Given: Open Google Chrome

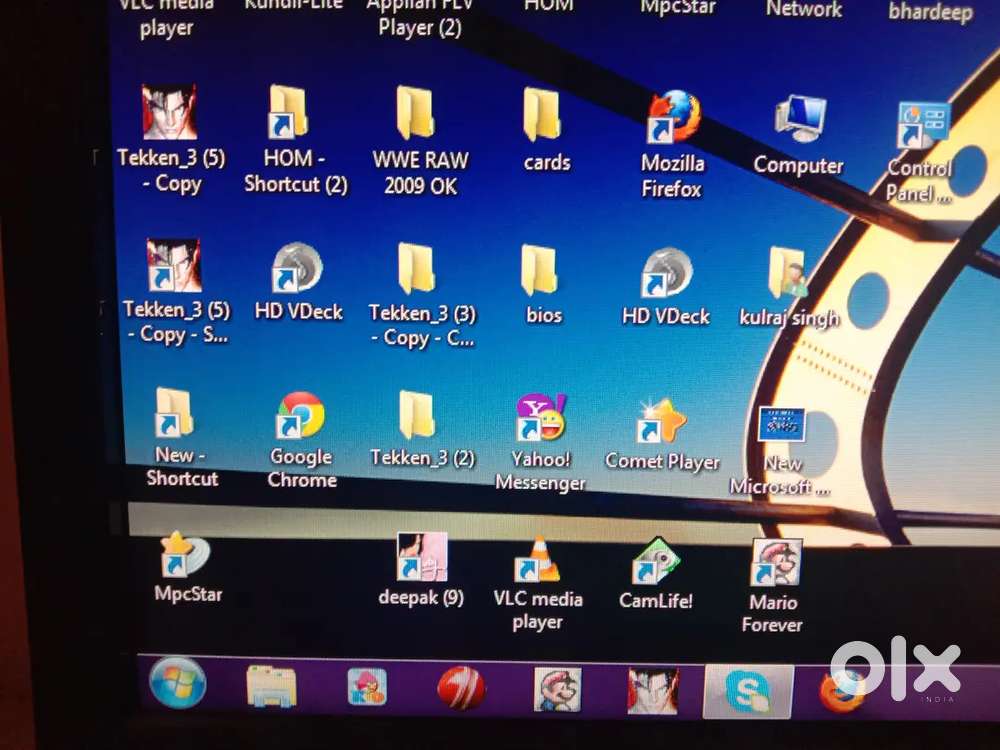Looking at the screenshot, I should point(300,420).
